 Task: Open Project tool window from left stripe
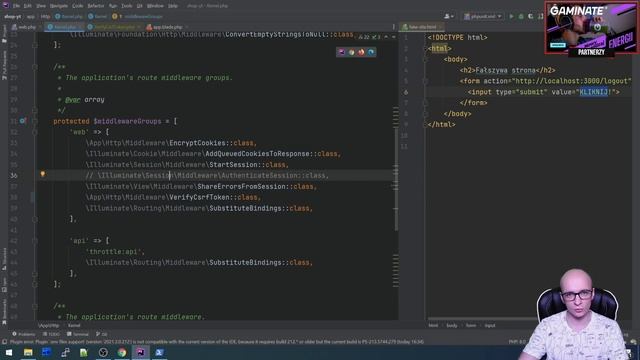coord(4,34)
